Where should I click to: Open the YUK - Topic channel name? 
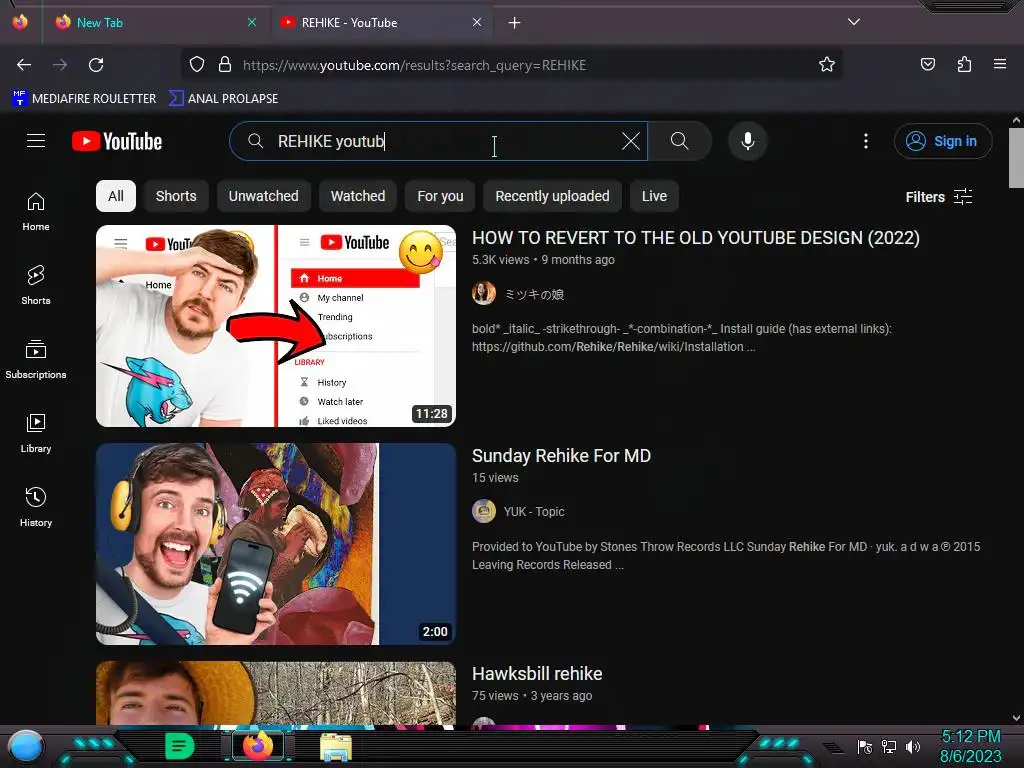[534, 511]
